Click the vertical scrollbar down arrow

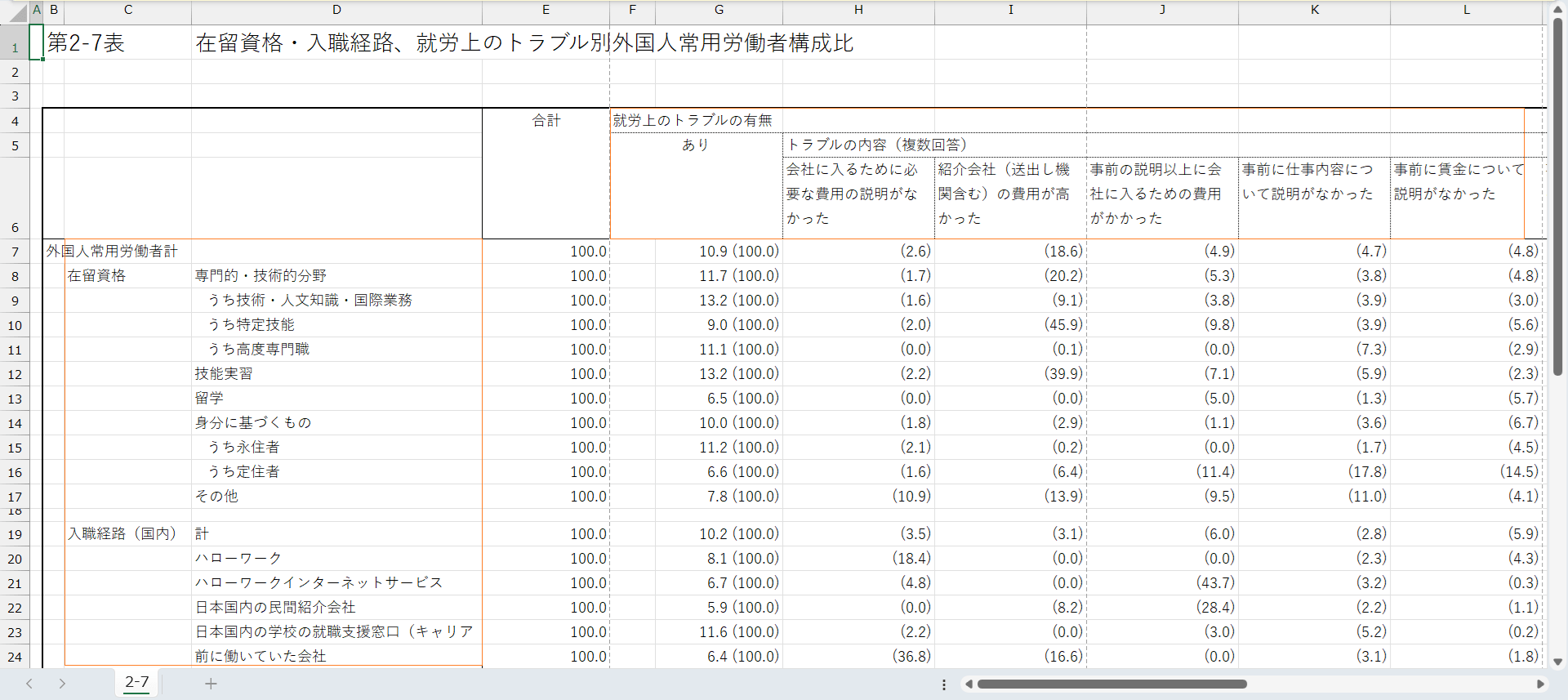pyautogui.click(x=1557, y=662)
